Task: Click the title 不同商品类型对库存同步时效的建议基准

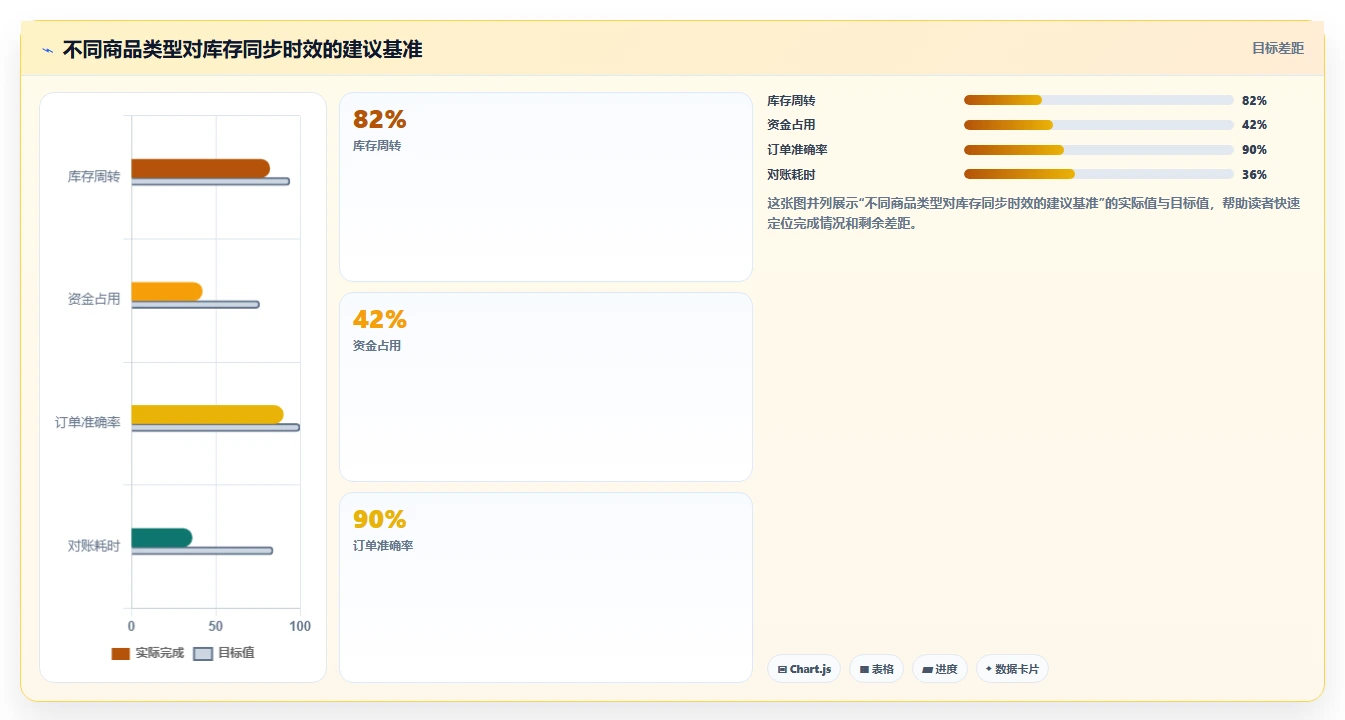Action: pyautogui.click(x=242, y=50)
